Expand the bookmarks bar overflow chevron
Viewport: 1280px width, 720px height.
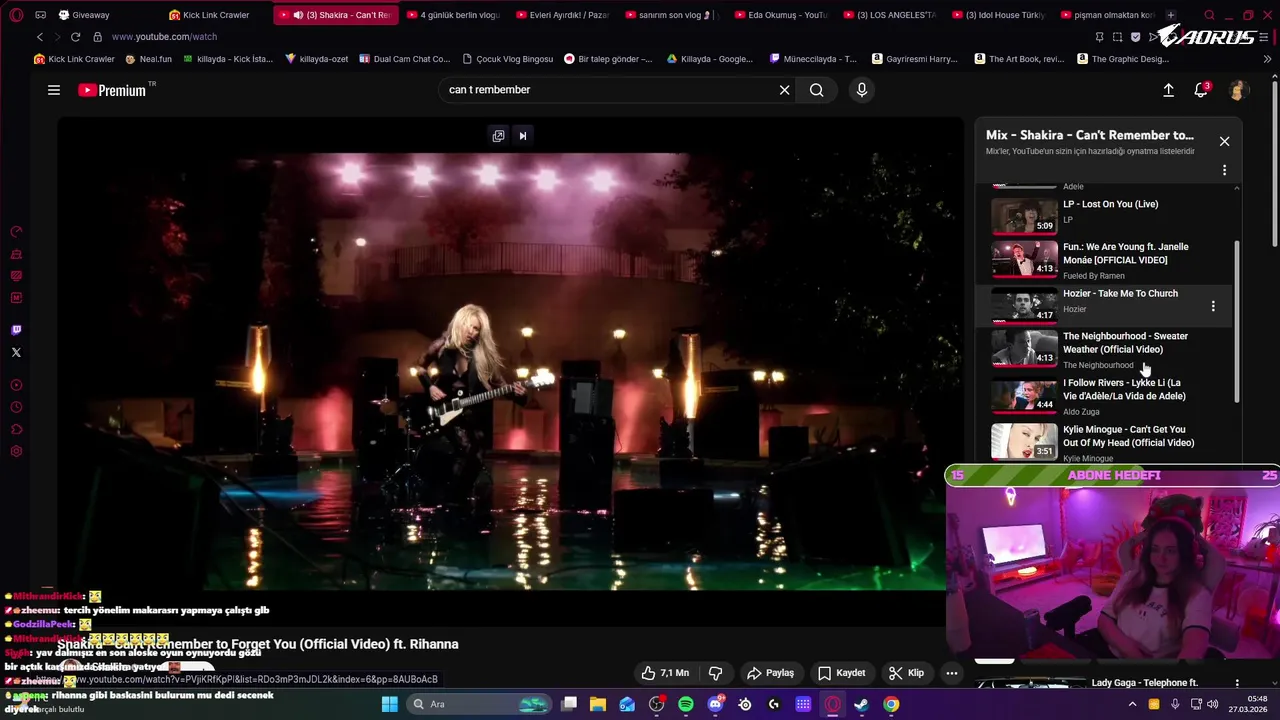pyautogui.click(x=1267, y=59)
